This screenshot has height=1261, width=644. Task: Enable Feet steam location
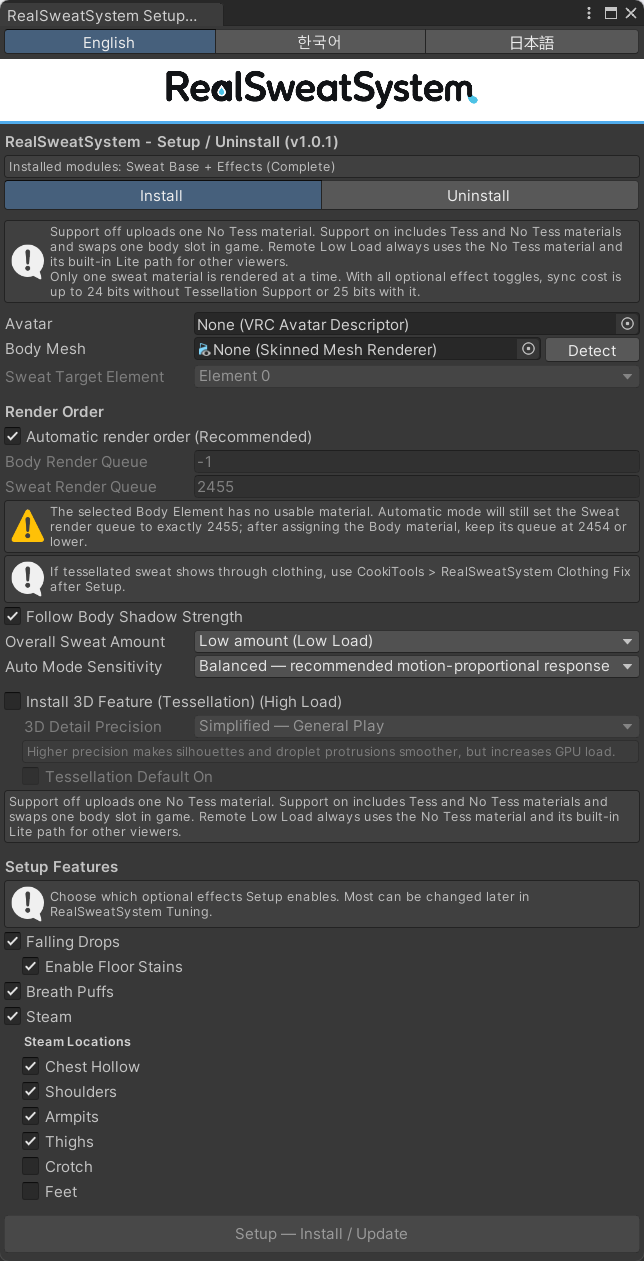[x=31, y=1191]
